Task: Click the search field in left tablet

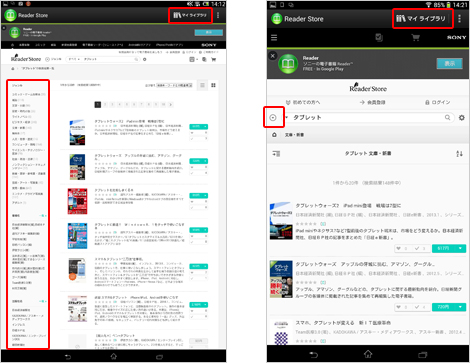Action: click(x=109, y=59)
